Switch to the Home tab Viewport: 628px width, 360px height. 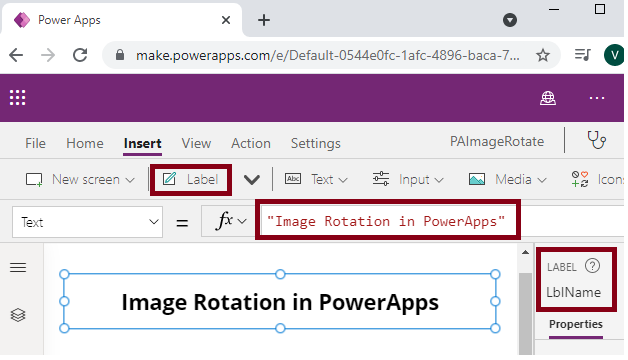point(85,143)
